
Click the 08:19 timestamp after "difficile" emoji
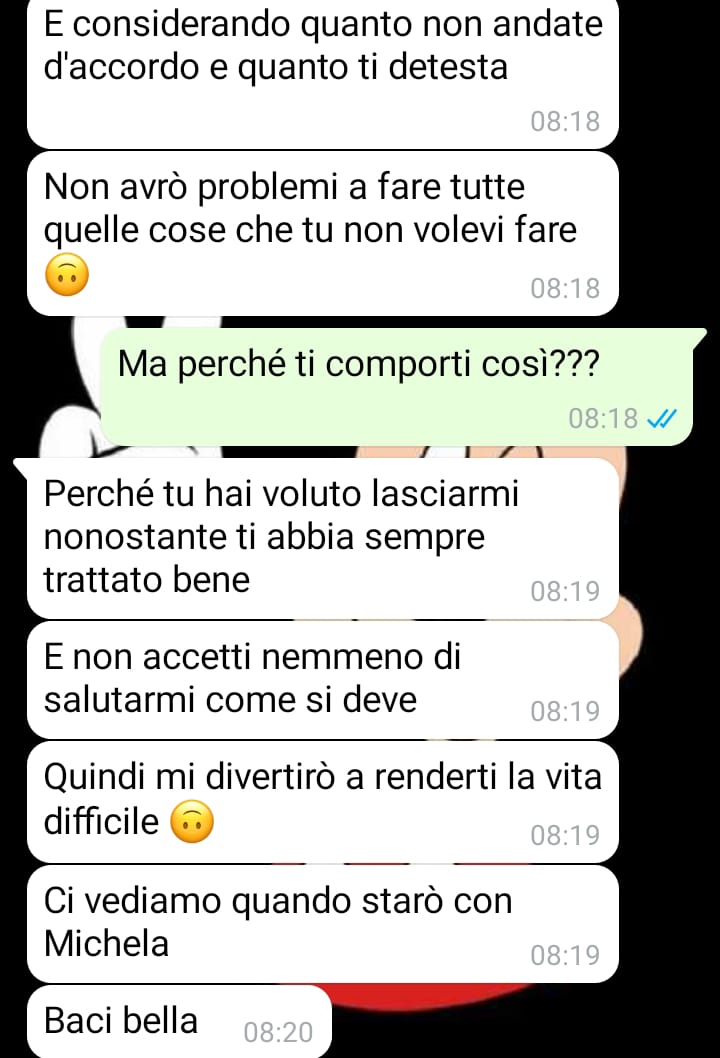coord(565,835)
